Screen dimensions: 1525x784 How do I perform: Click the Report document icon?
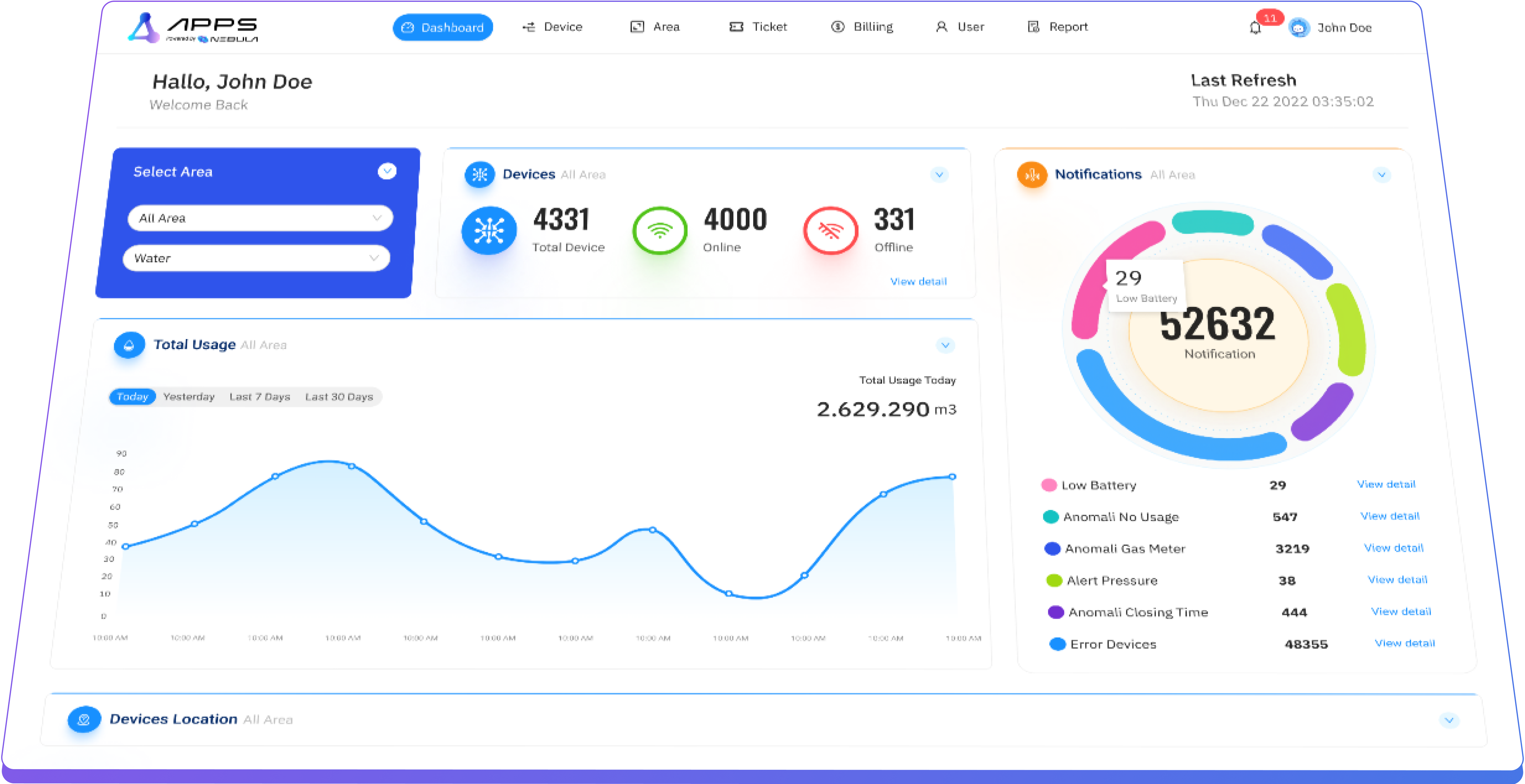(1034, 27)
